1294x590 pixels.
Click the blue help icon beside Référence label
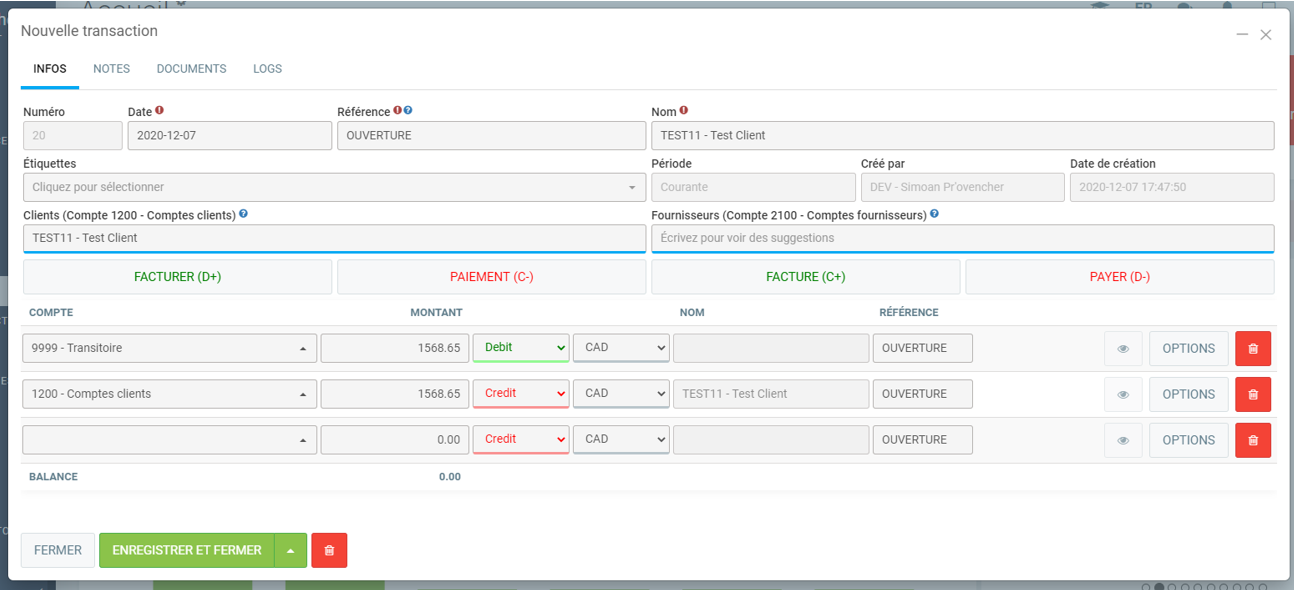point(408,111)
